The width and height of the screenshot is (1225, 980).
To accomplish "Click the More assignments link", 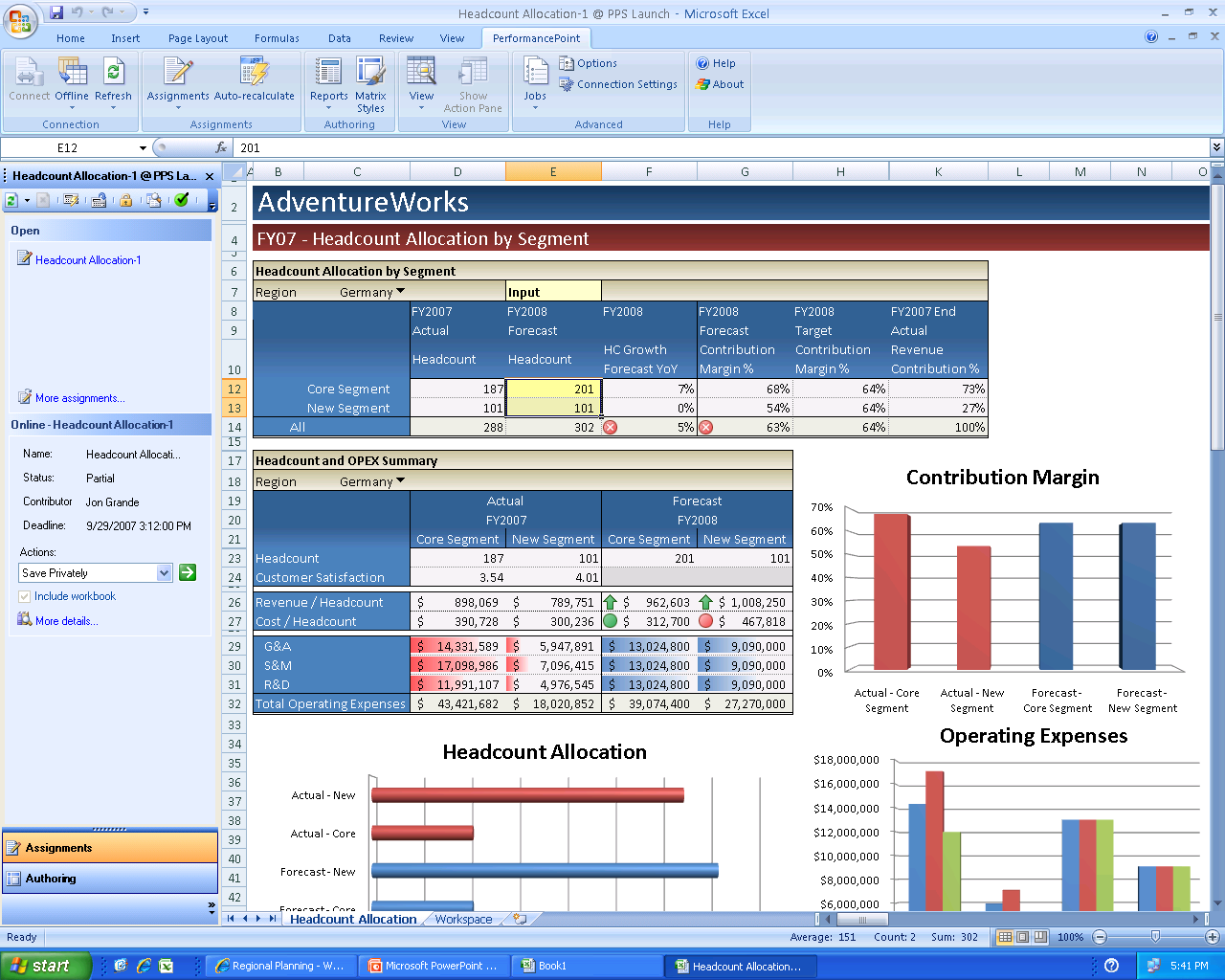I will [x=79, y=398].
